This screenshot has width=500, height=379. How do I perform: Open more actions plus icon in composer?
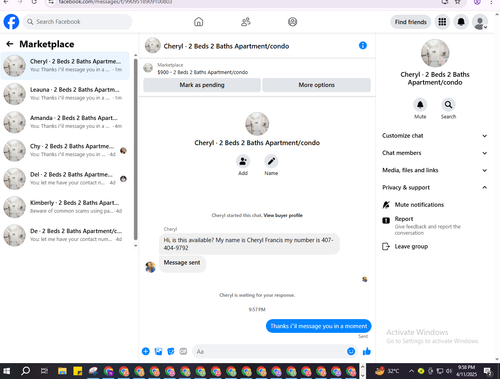(x=146, y=351)
